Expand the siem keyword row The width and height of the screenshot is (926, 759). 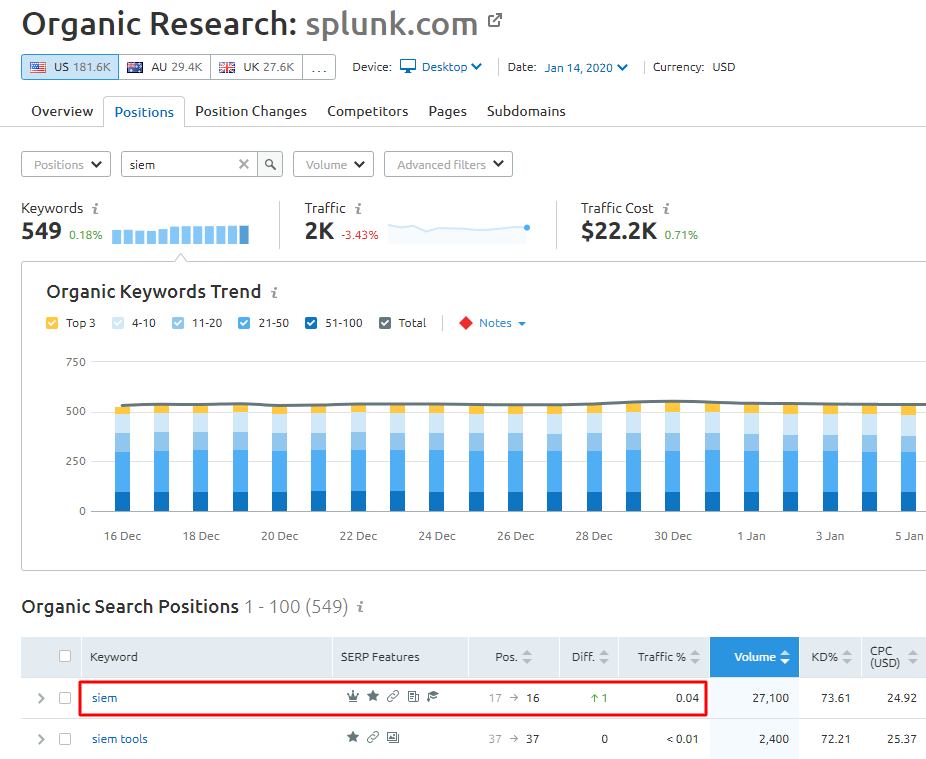click(41, 698)
